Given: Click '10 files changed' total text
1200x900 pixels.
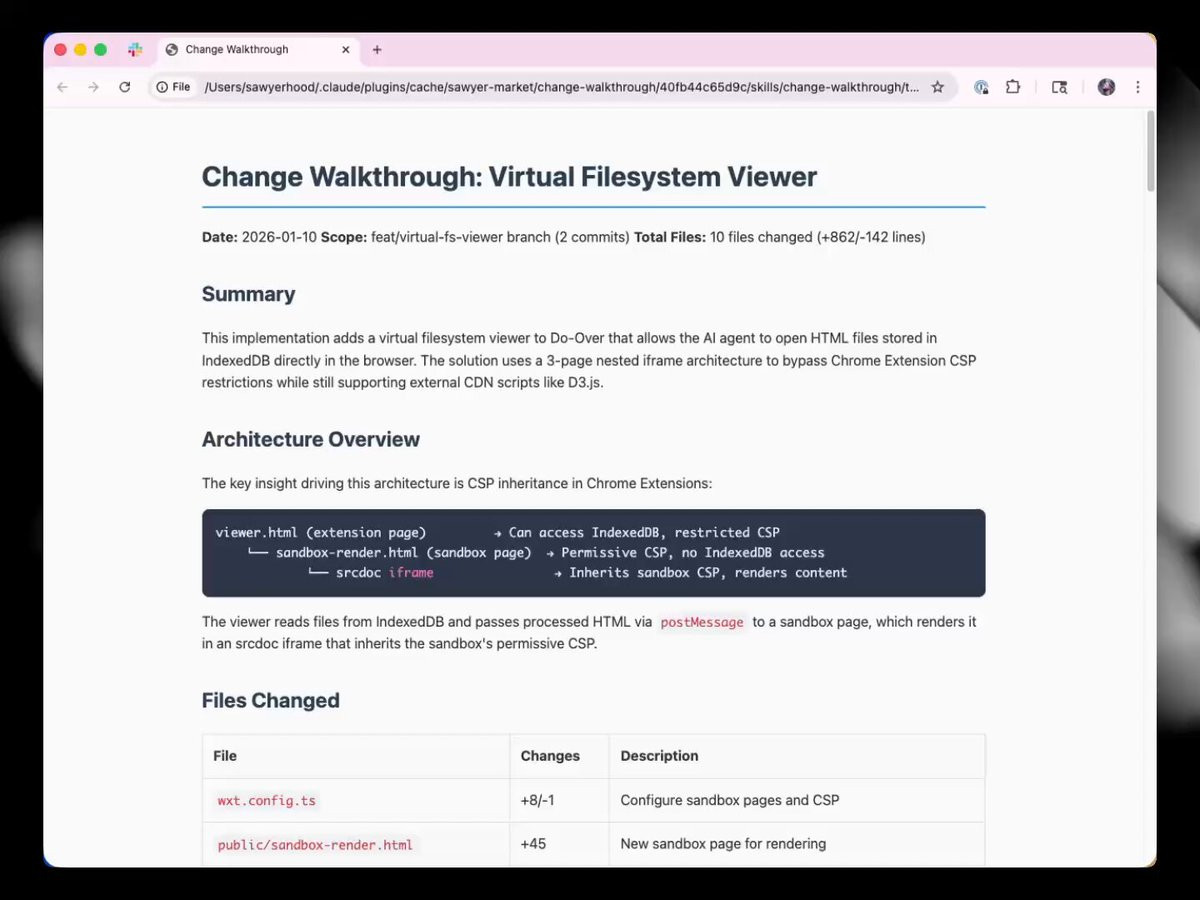Looking at the screenshot, I should click(x=761, y=237).
